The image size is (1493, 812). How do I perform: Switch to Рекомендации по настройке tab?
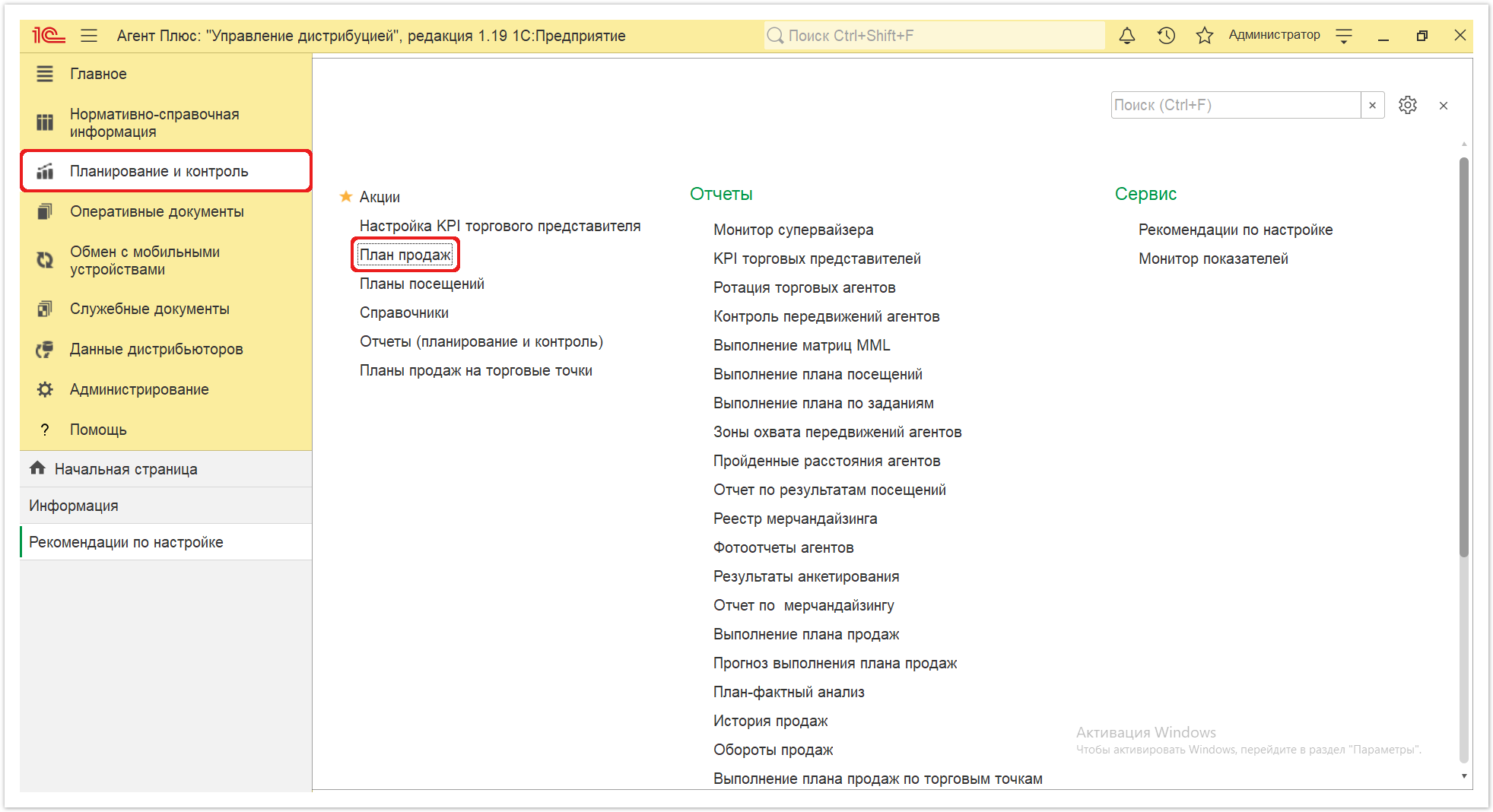[x=166, y=542]
